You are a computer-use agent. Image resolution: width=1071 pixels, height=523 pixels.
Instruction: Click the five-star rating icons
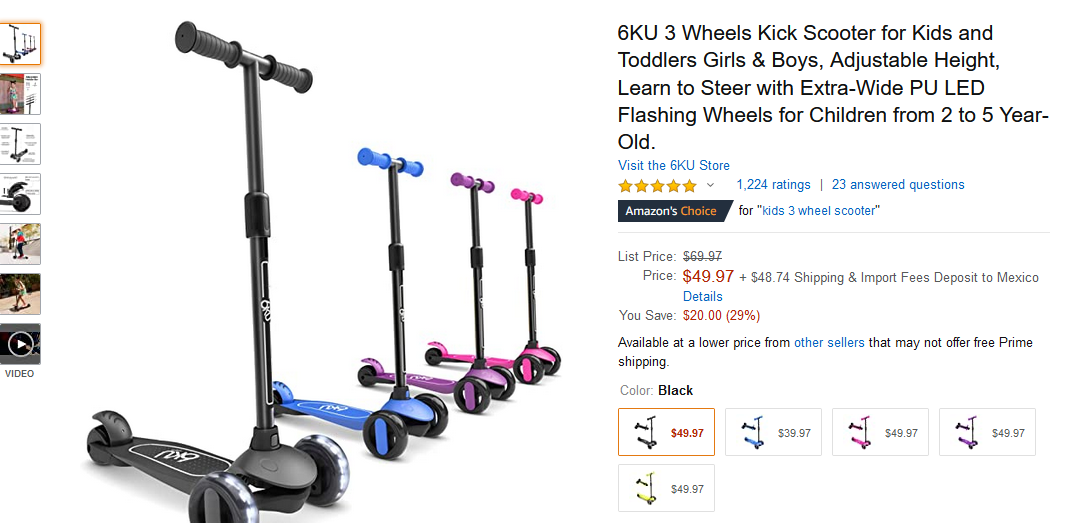[657, 185]
